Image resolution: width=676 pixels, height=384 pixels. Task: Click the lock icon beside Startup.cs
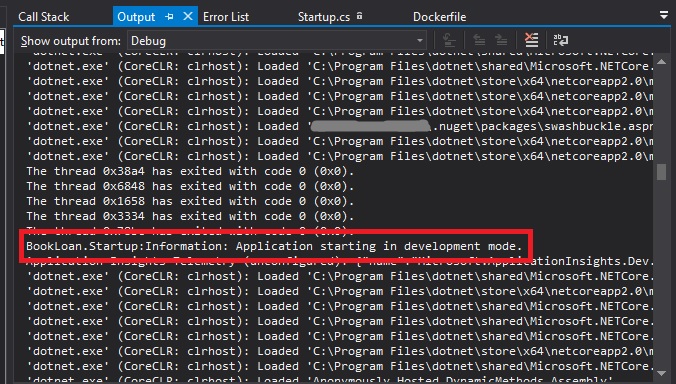tap(359, 16)
